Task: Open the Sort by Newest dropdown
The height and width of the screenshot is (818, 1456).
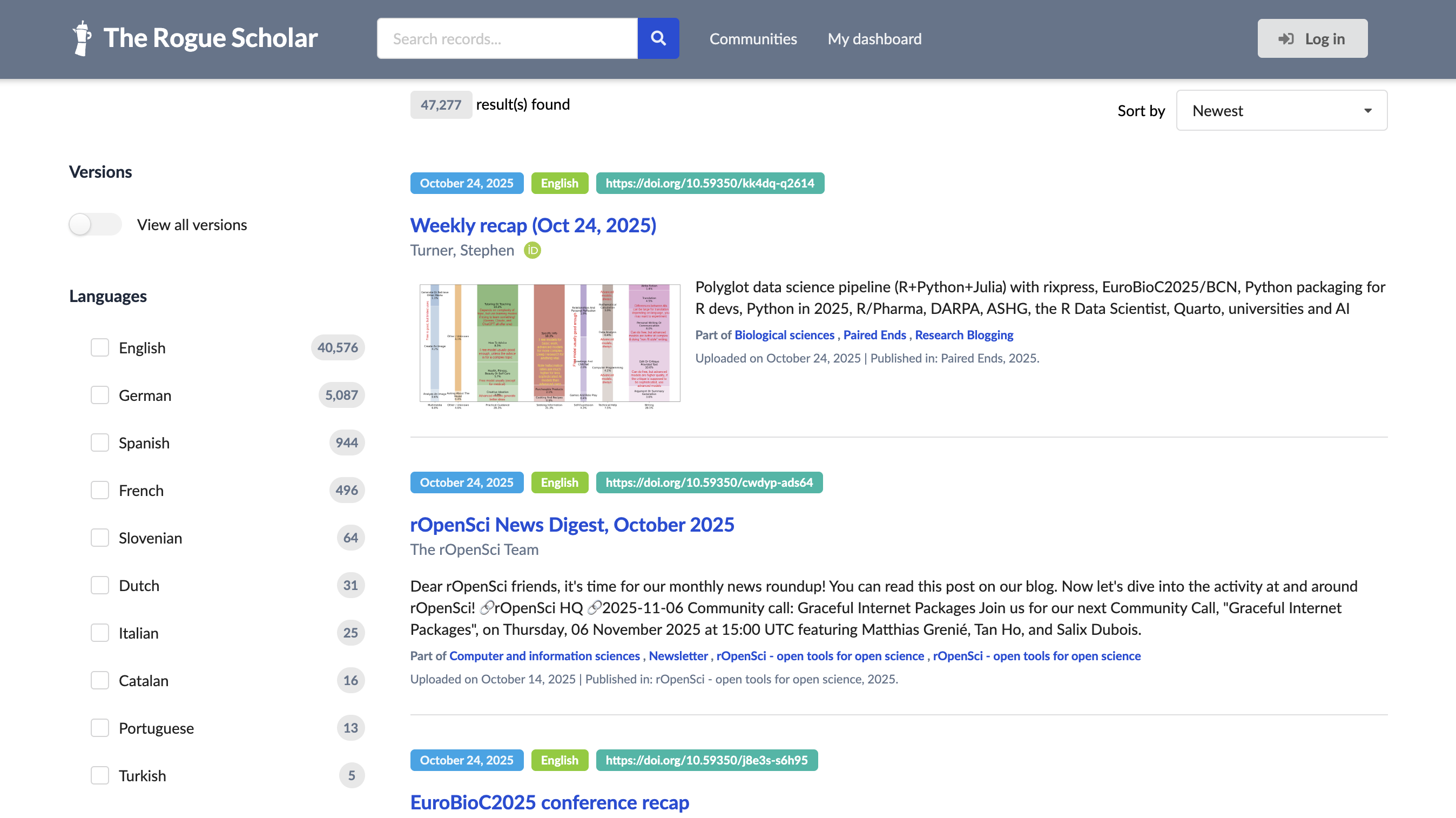Action: tap(1281, 111)
